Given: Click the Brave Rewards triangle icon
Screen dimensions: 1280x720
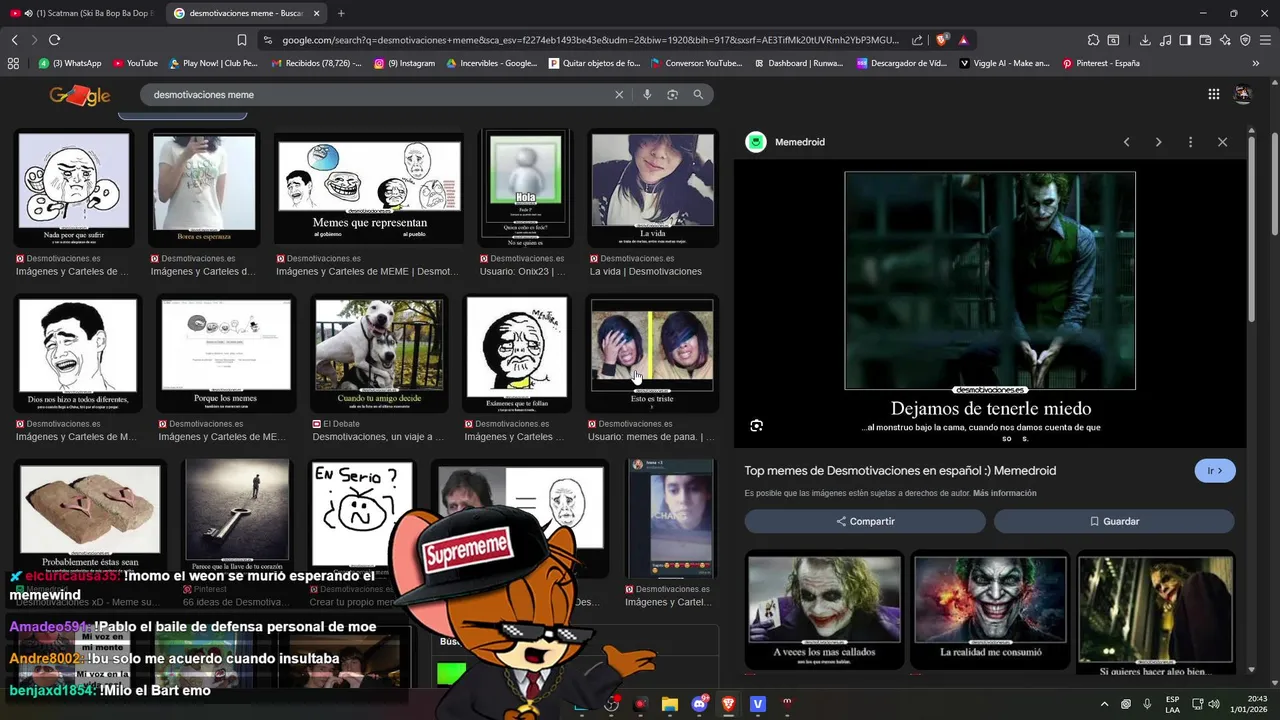Looking at the screenshot, I should tap(963, 40).
